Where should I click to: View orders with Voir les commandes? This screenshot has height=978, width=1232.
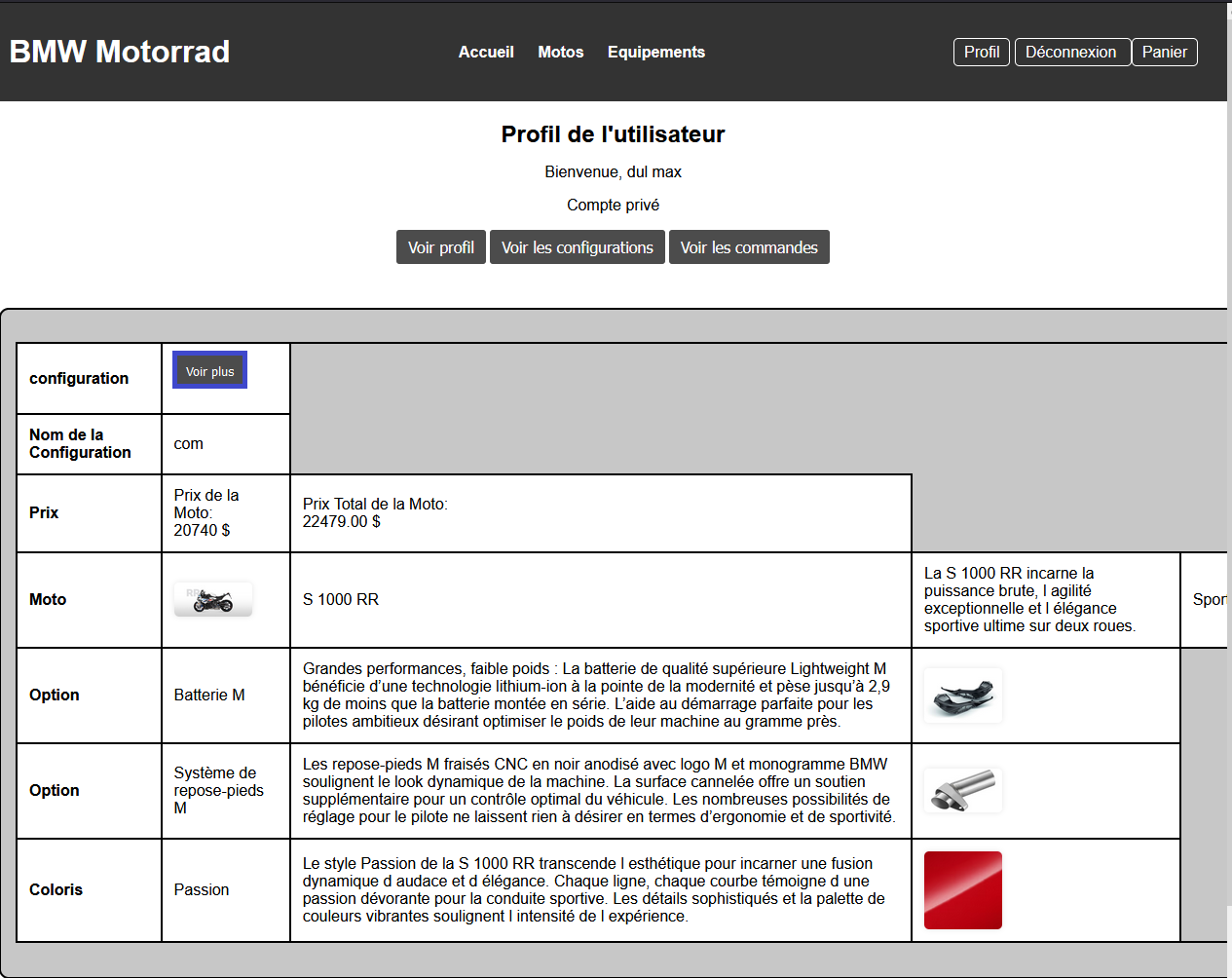(748, 247)
